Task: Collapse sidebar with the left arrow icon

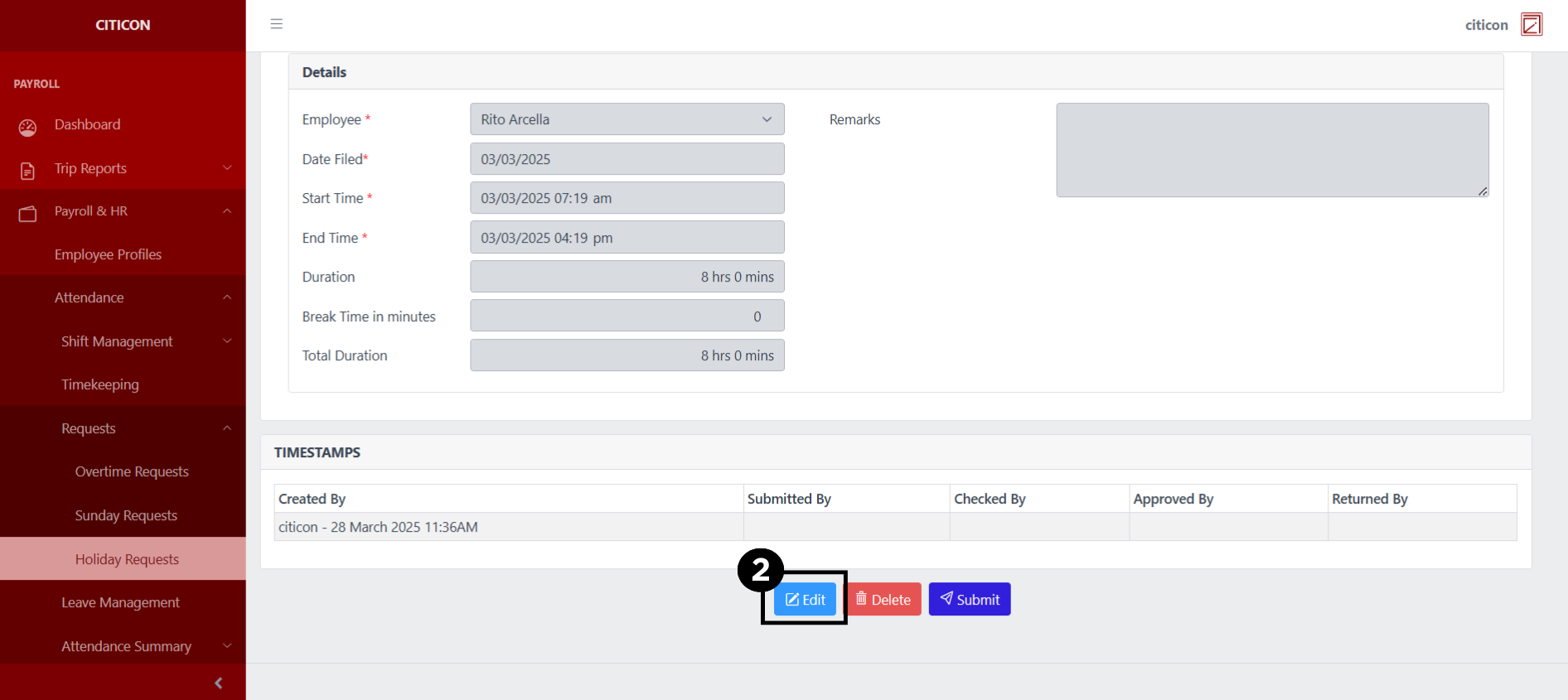Action: click(218, 683)
